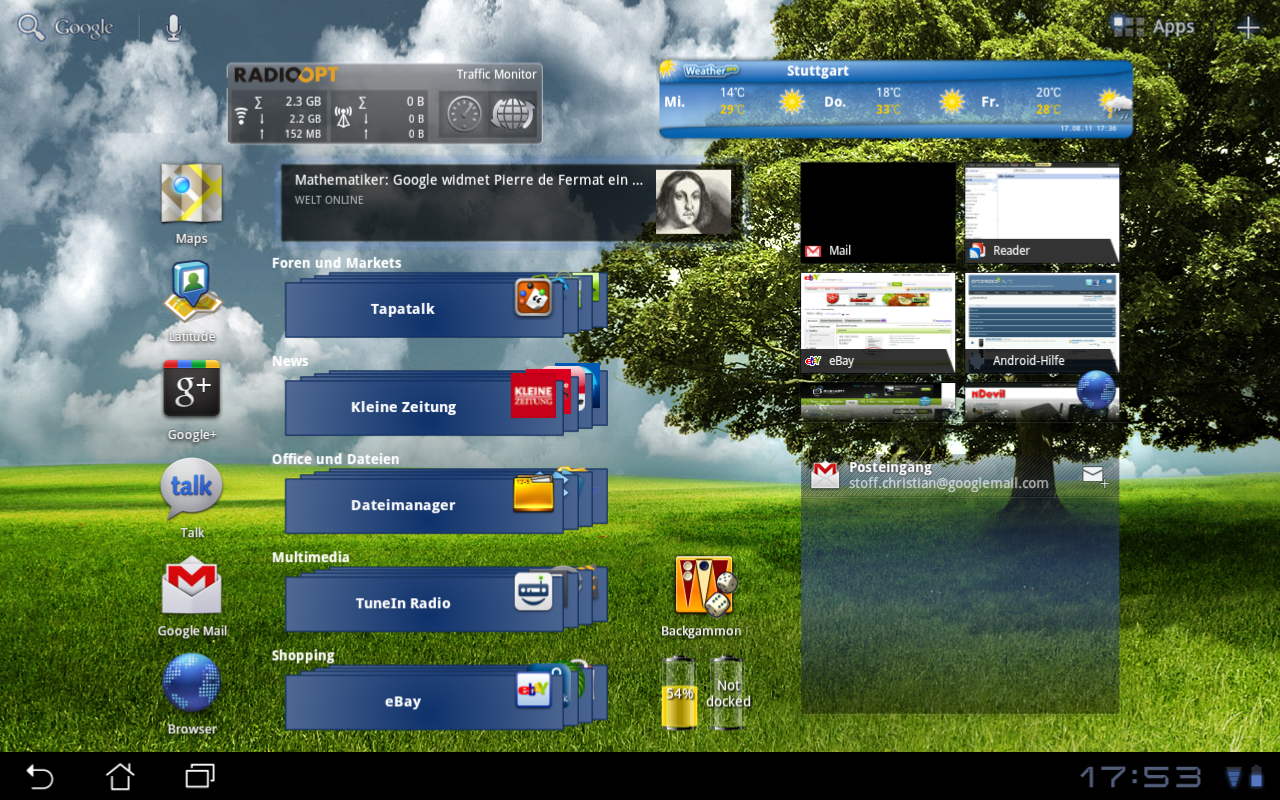Viewport: 1280px width, 800px height.
Task: Open the eBay bookmark thumbnail
Action: [x=878, y=322]
